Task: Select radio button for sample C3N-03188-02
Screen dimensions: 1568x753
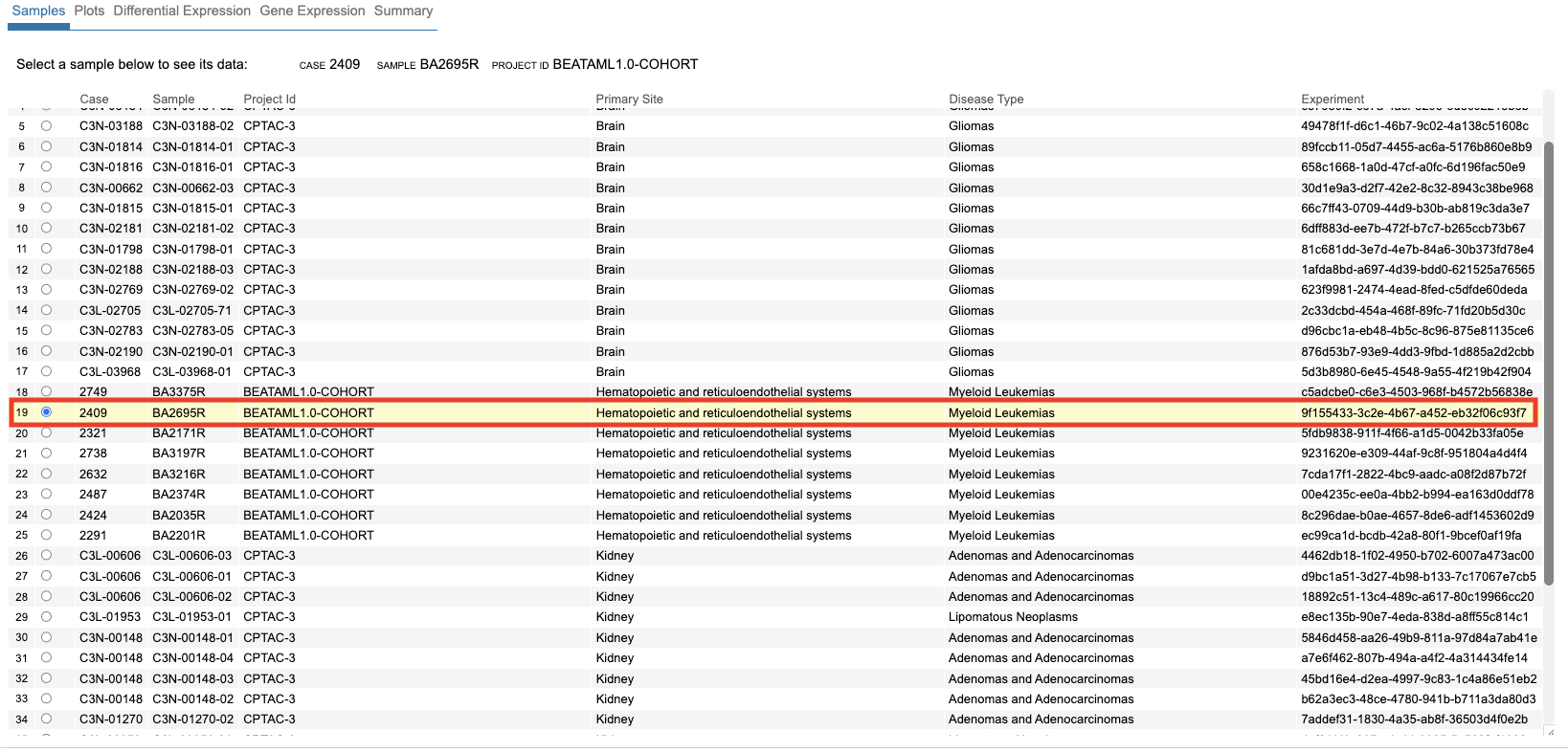Action: pos(46,125)
